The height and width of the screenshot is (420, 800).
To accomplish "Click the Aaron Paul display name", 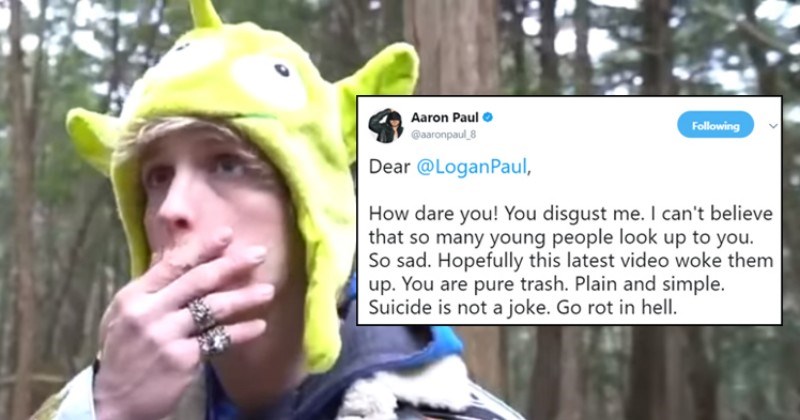I will point(445,118).
